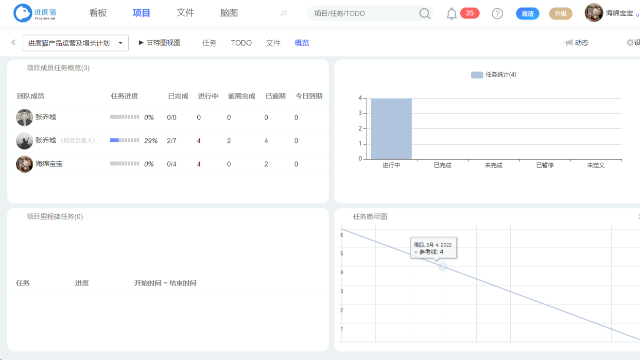Click the 任务燃尽图 heading
The image size is (640, 360).
click(370, 216)
